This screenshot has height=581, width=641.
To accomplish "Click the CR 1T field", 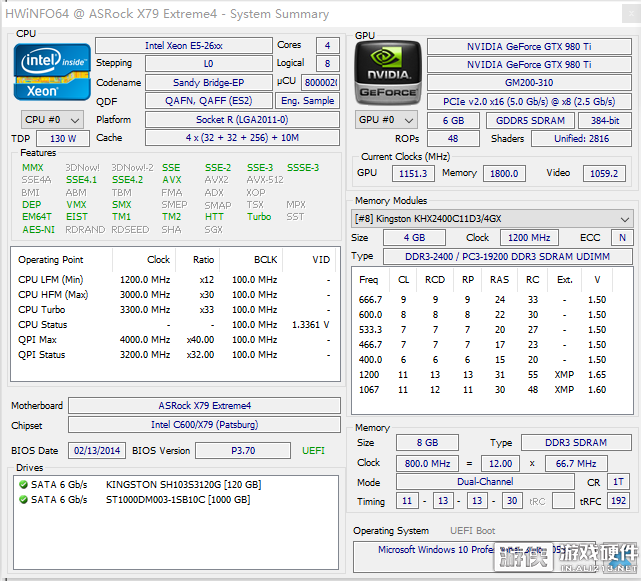I will point(618,482).
